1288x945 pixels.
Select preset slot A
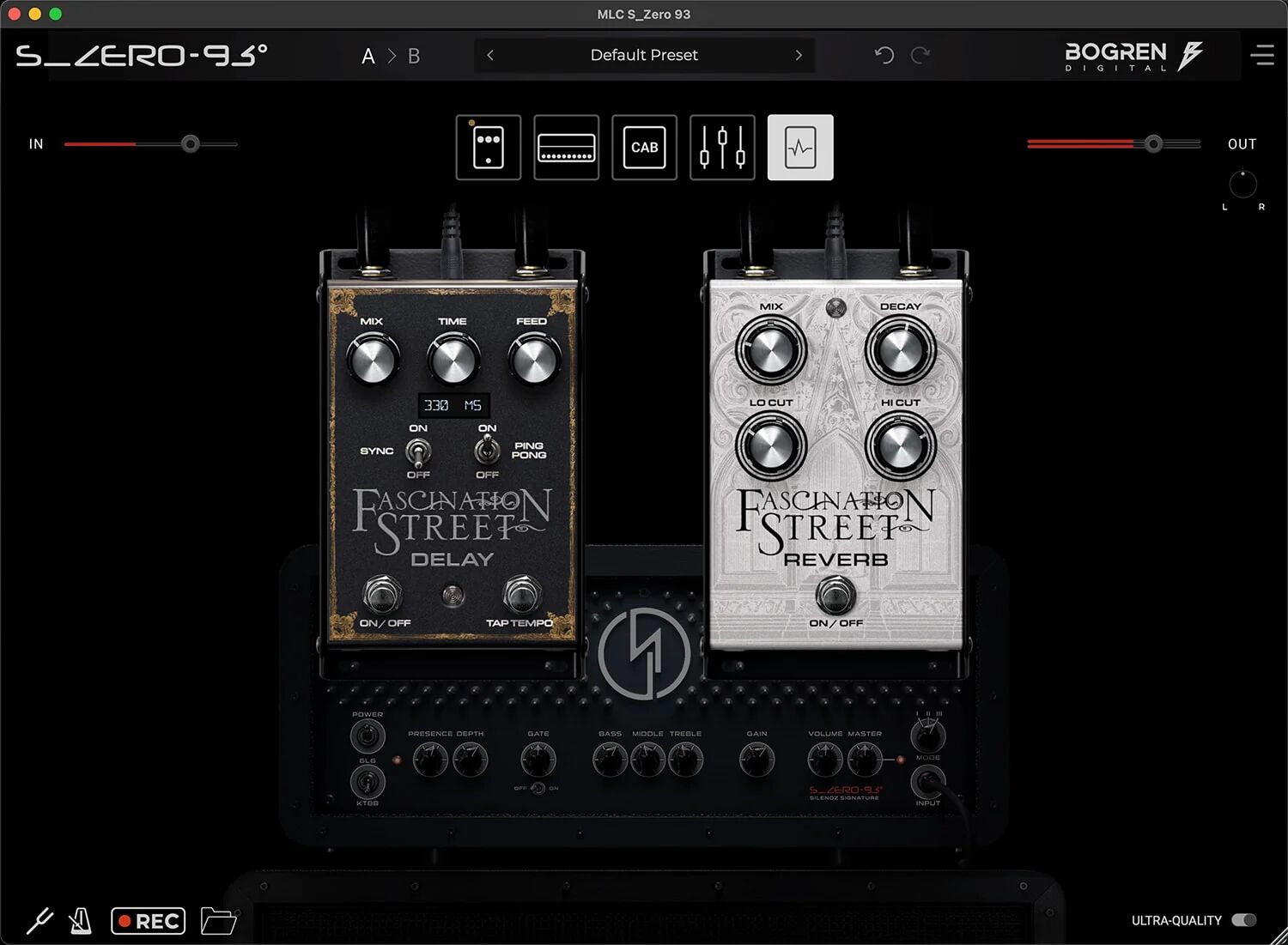[x=368, y=55]
